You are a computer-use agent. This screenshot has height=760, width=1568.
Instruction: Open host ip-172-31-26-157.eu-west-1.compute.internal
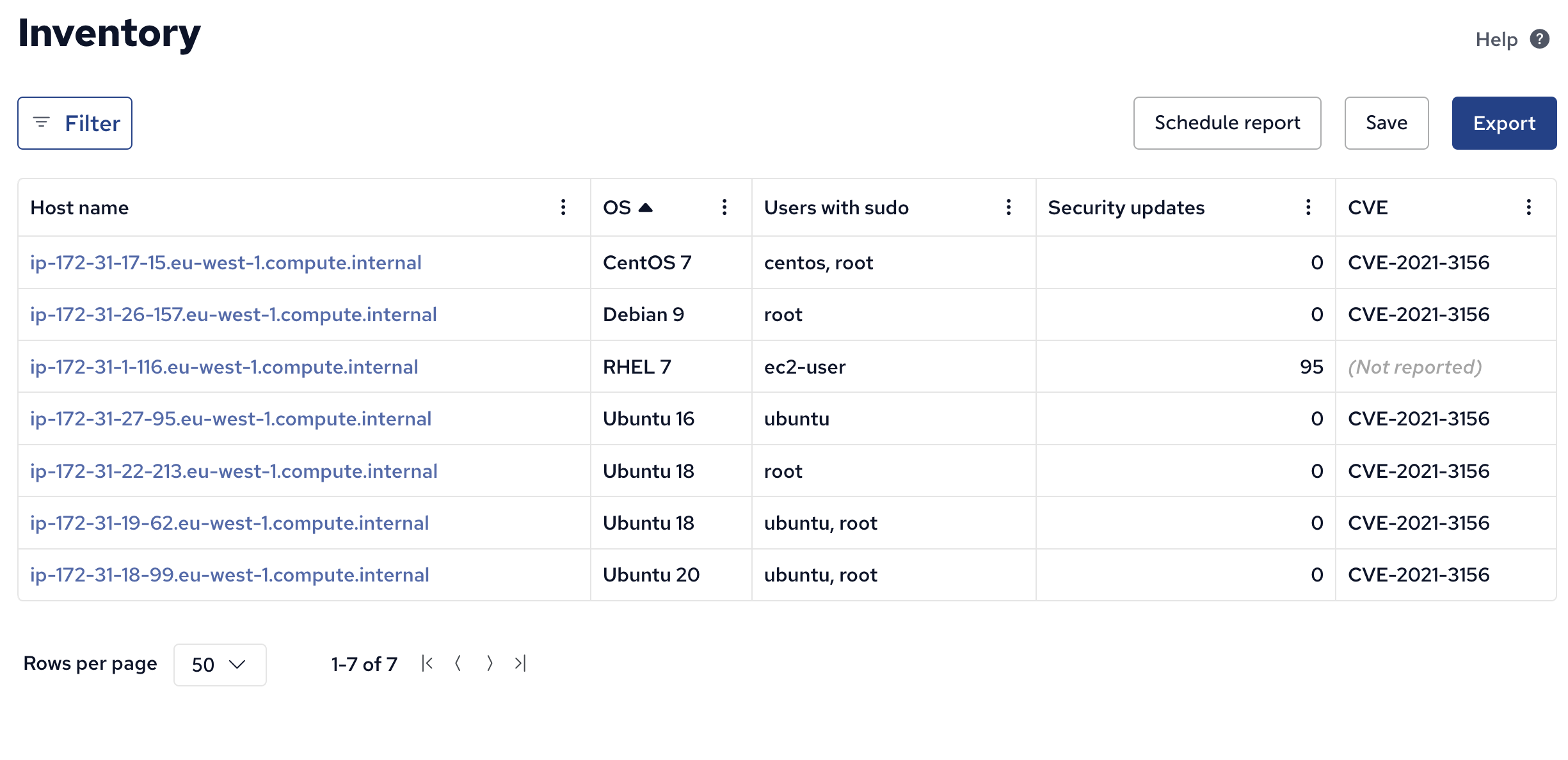234,314
